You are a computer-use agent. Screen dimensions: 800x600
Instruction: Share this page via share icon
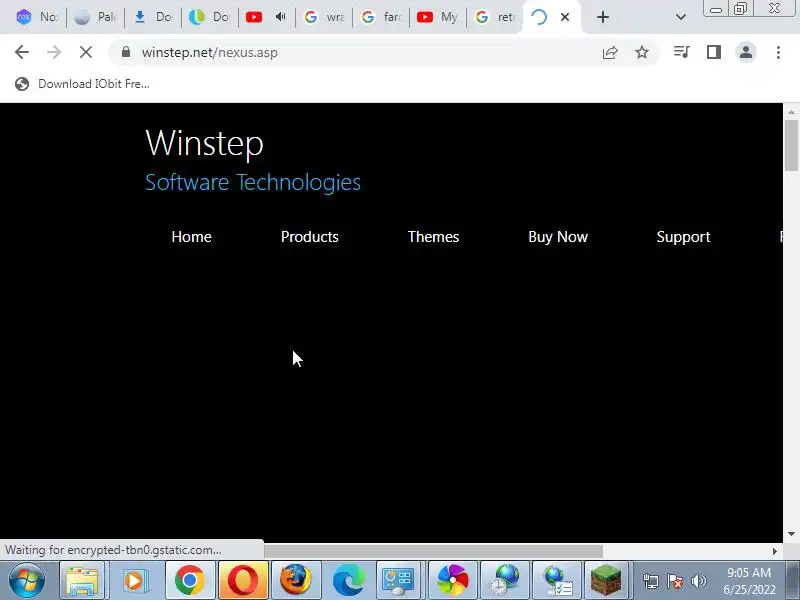(610, 52)
